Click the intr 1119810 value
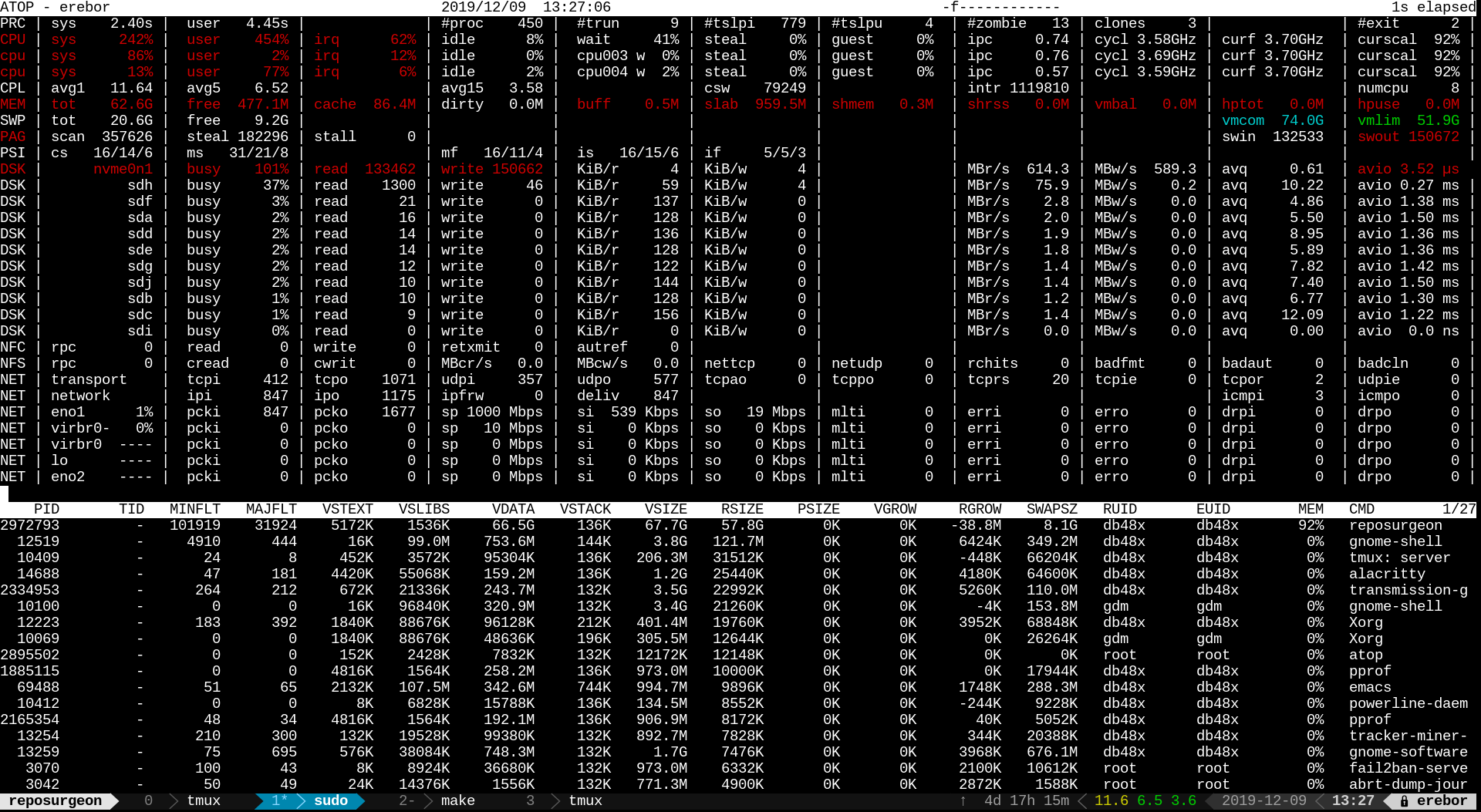 (1018, 89)
